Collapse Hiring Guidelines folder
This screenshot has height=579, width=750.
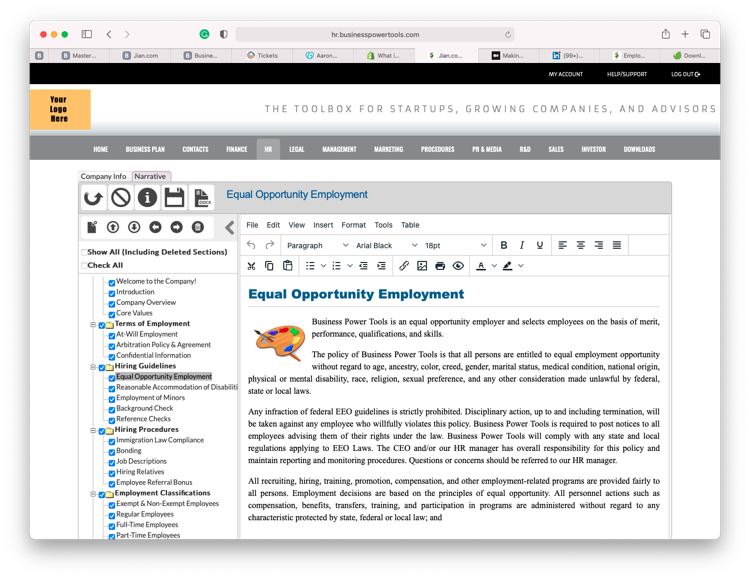tap(93, 367)
